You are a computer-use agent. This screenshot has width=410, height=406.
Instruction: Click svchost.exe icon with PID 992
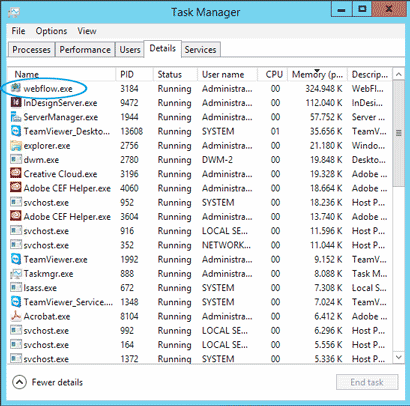point(16,330)
